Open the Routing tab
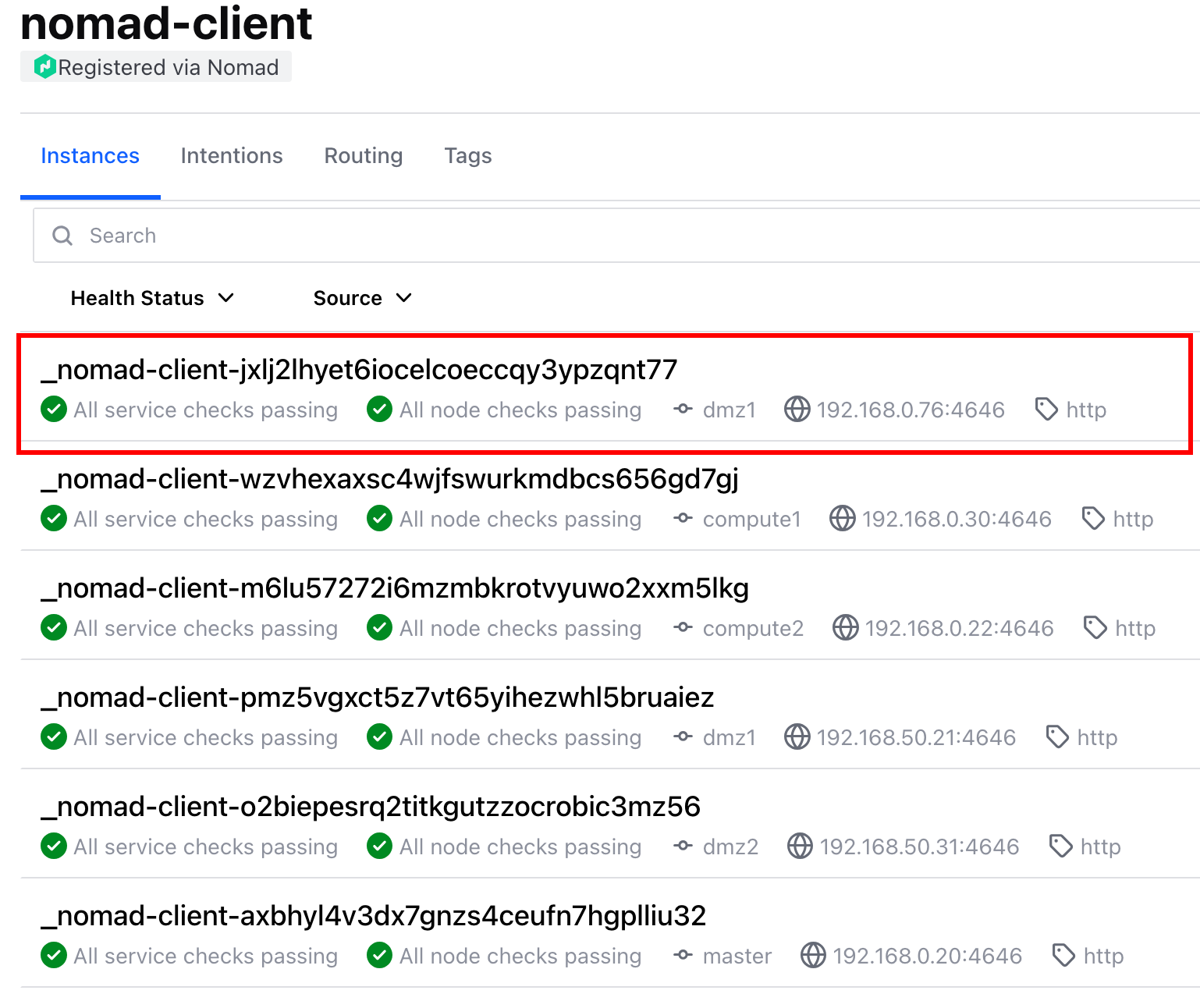 pos(364,156)
